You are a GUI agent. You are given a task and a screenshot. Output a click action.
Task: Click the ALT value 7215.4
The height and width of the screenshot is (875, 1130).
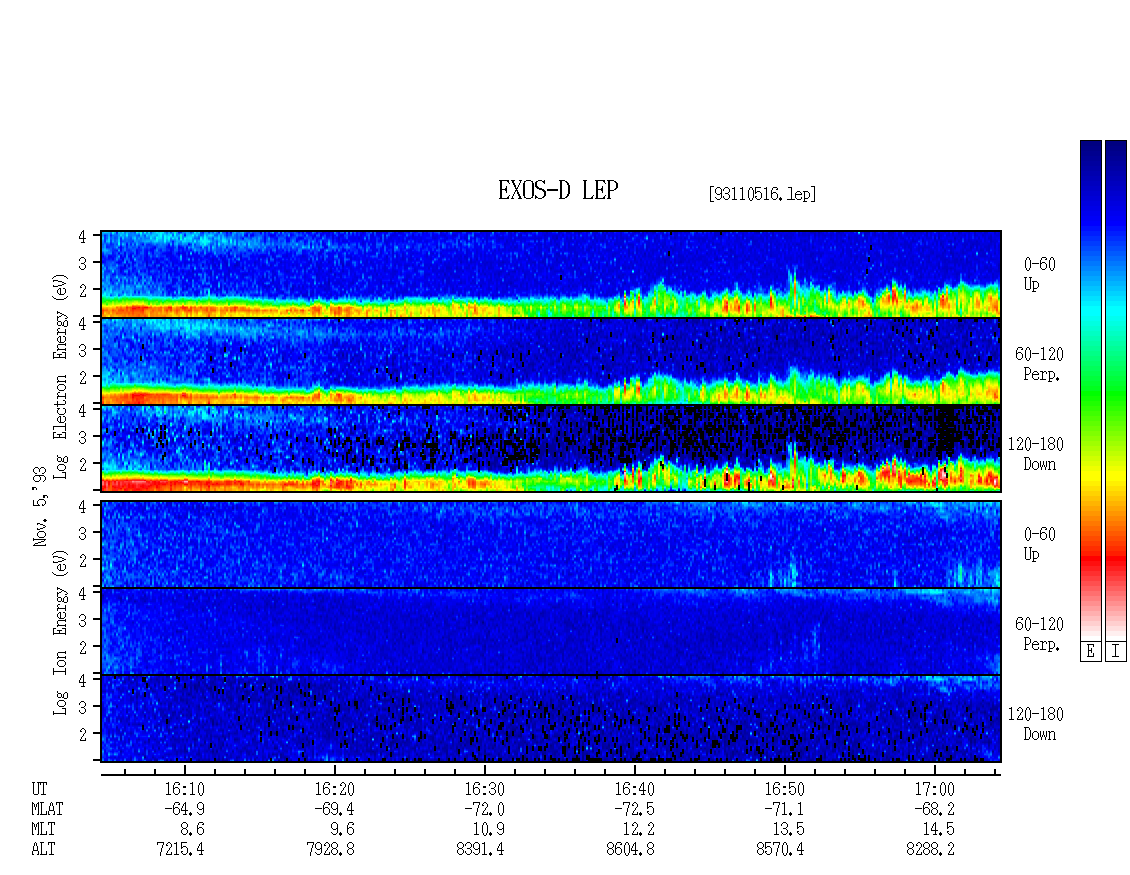click(x=180, y=850)
